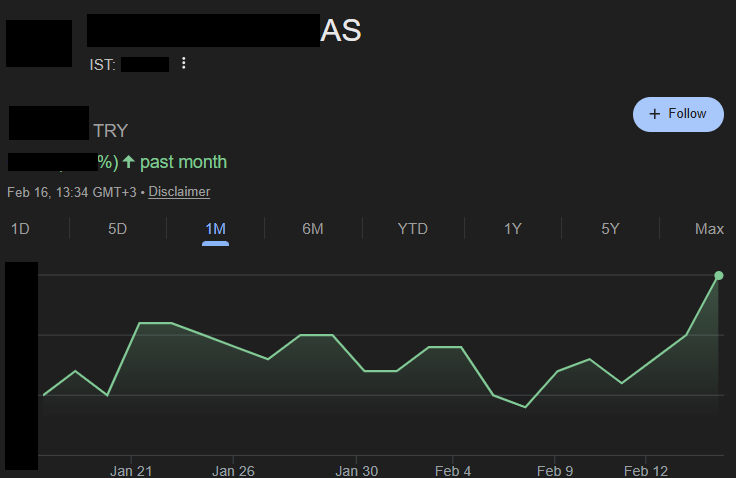Screen dimensions: 736x478
Task: Click the green up arrow icon
Action: point(129,162)
